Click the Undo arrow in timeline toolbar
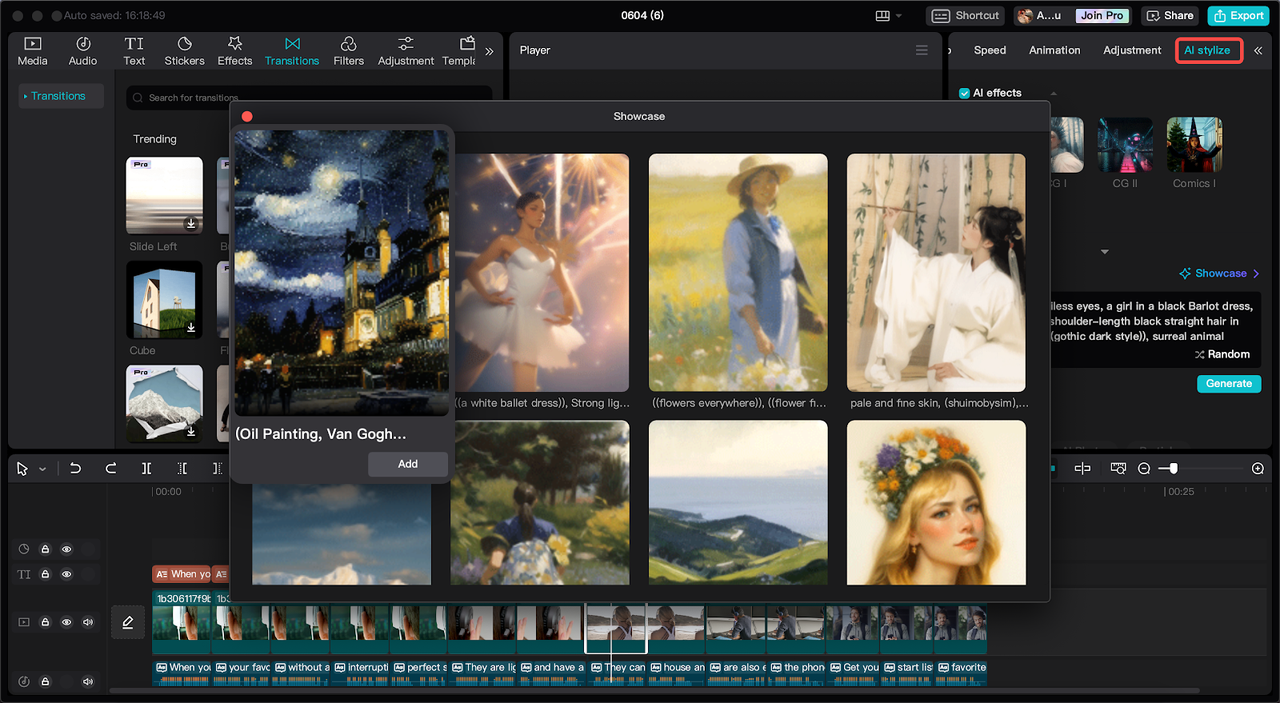The width and height of the screenshot is (1280, 703). point(75,468)
